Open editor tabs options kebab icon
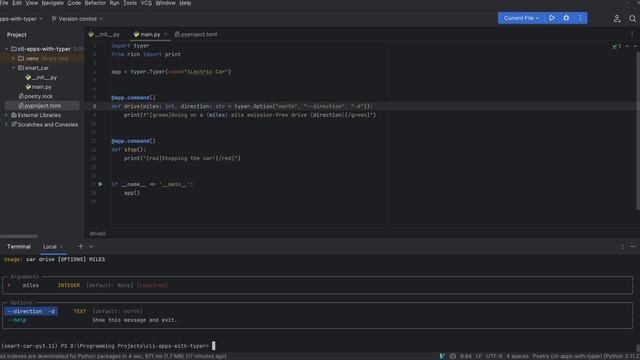The height and width of the screenshot is (360, 640). coord(632,34)
